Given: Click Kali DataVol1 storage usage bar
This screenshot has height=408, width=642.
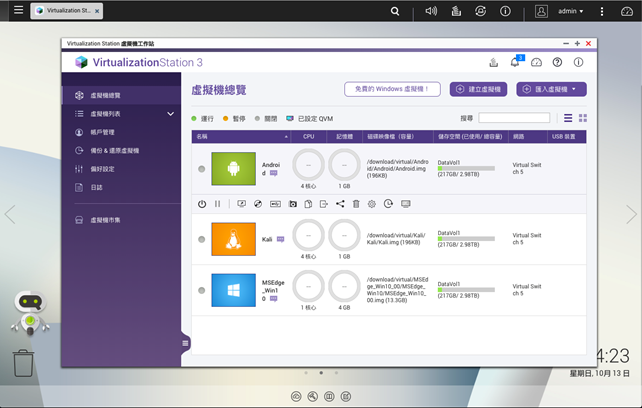Looking at the screenshot, I should pos(466,239).
